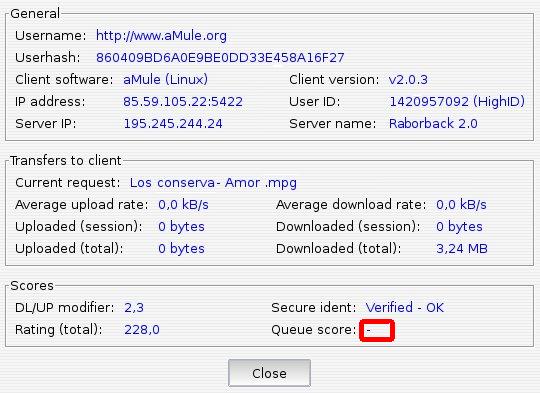
Task: Select IP address value 85.59.105.22:5422
Action: [183, 102]
